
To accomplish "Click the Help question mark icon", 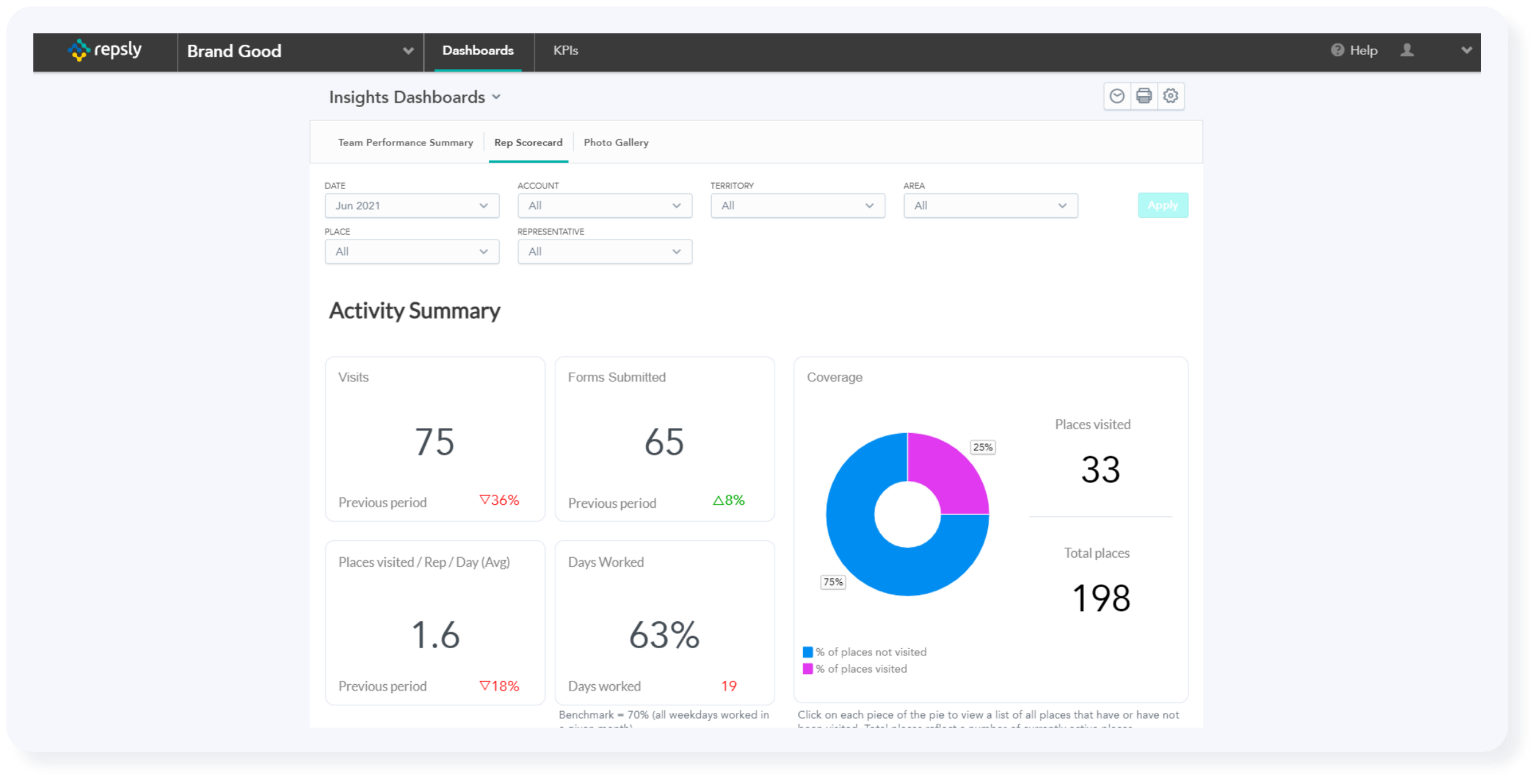I will tap(1337, 51).
